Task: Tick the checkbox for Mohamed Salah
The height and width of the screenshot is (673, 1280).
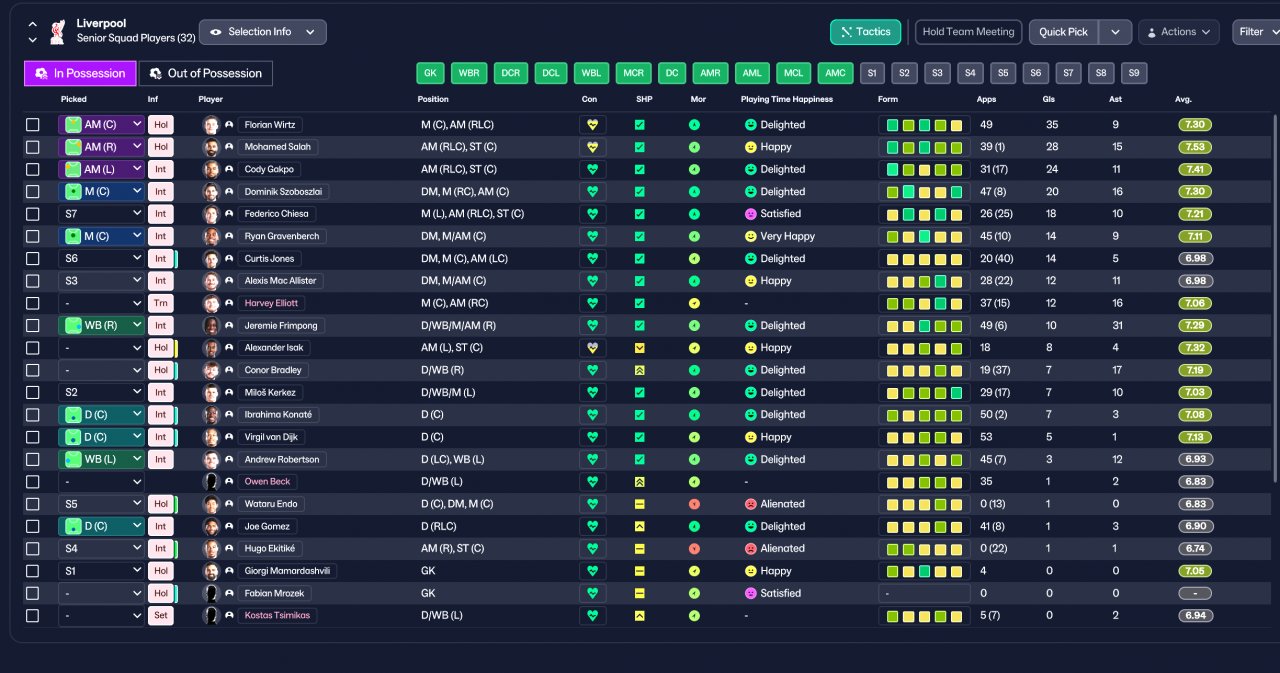Action: pyautogui.click(x=33, y=147)
